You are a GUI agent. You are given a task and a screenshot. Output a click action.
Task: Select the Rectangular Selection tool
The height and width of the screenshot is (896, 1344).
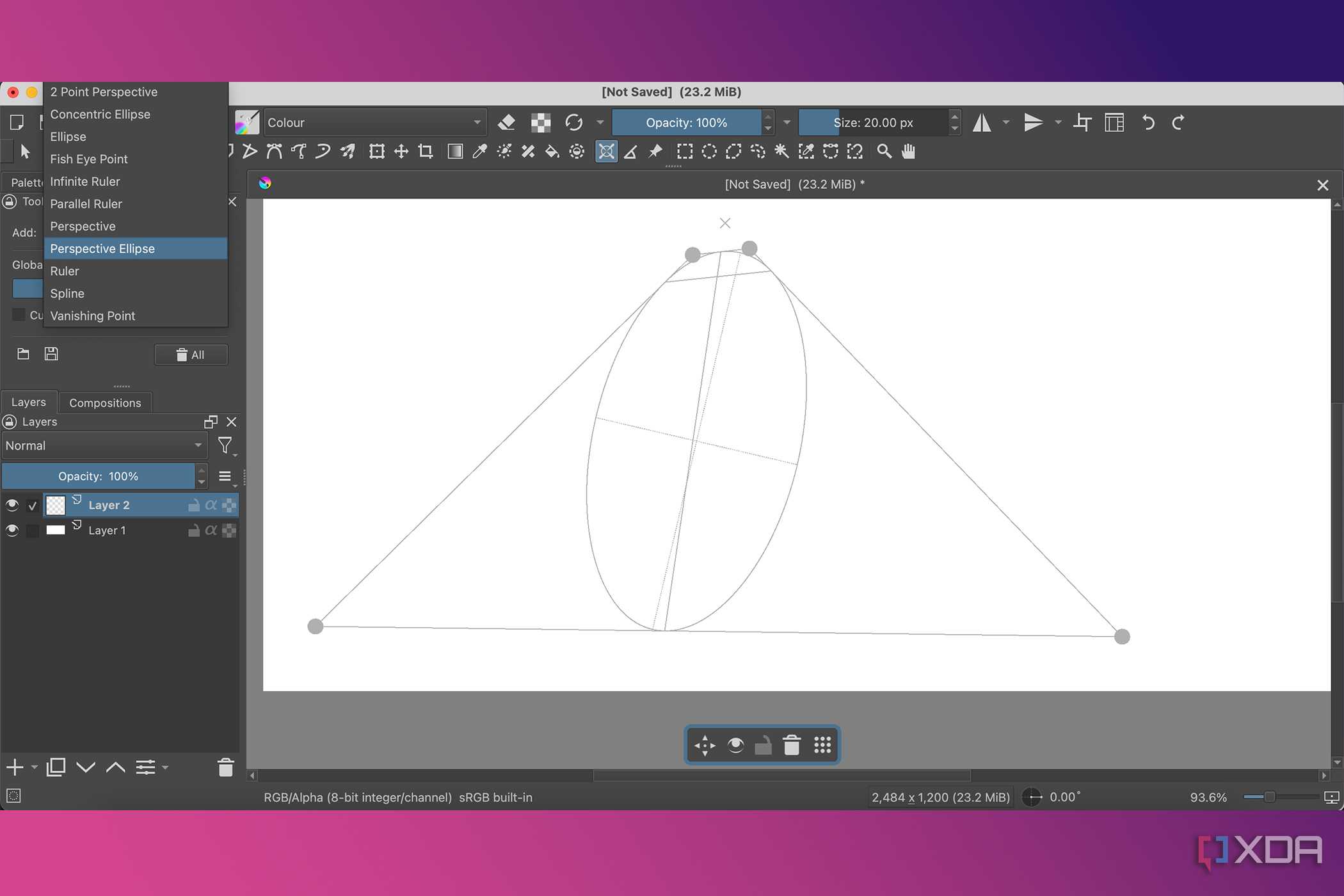click(685, 152)
